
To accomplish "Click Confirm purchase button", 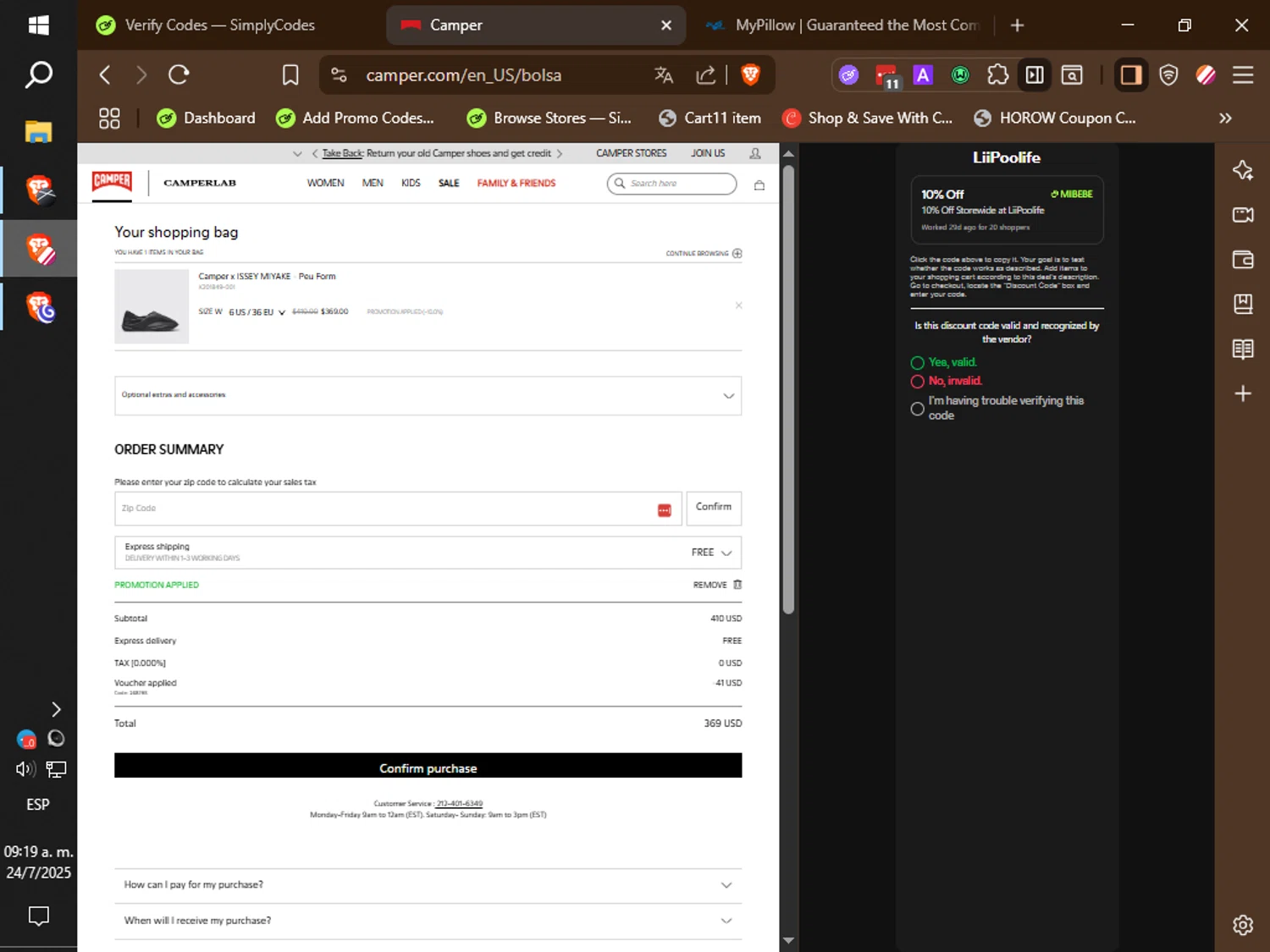I will [x=428, y=766].
